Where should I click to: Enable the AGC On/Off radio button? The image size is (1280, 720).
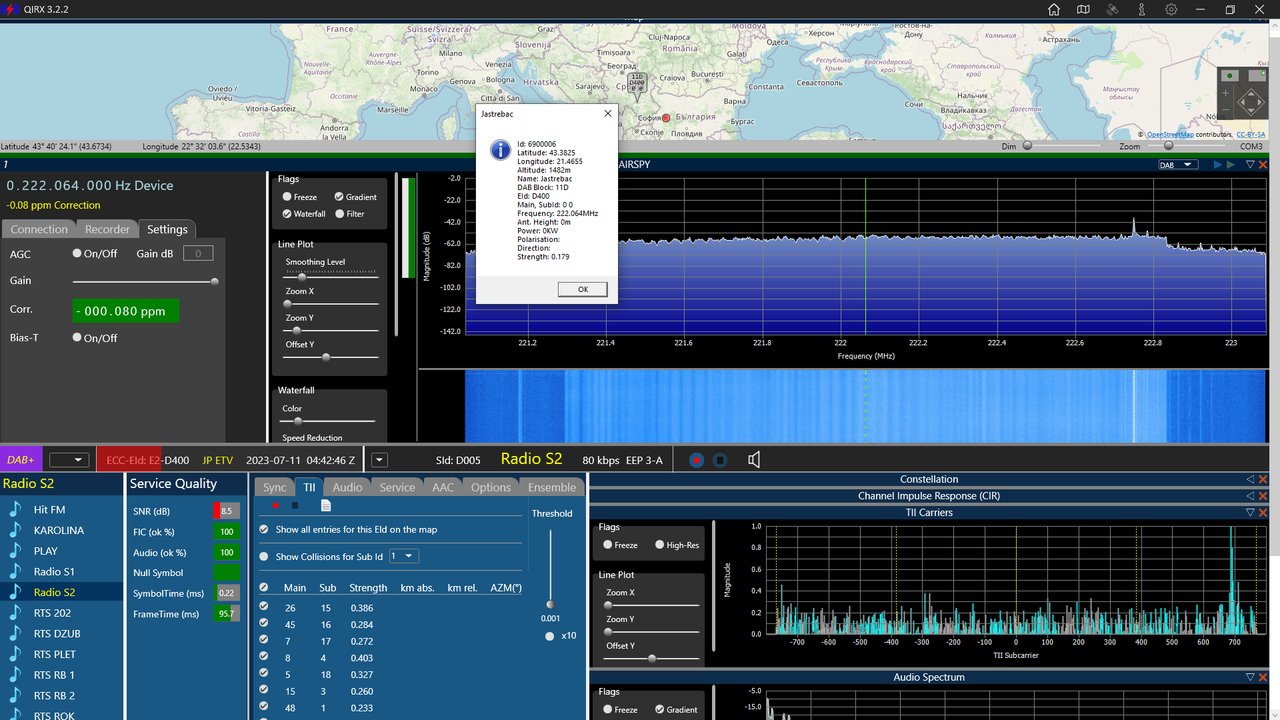point(77,254)
